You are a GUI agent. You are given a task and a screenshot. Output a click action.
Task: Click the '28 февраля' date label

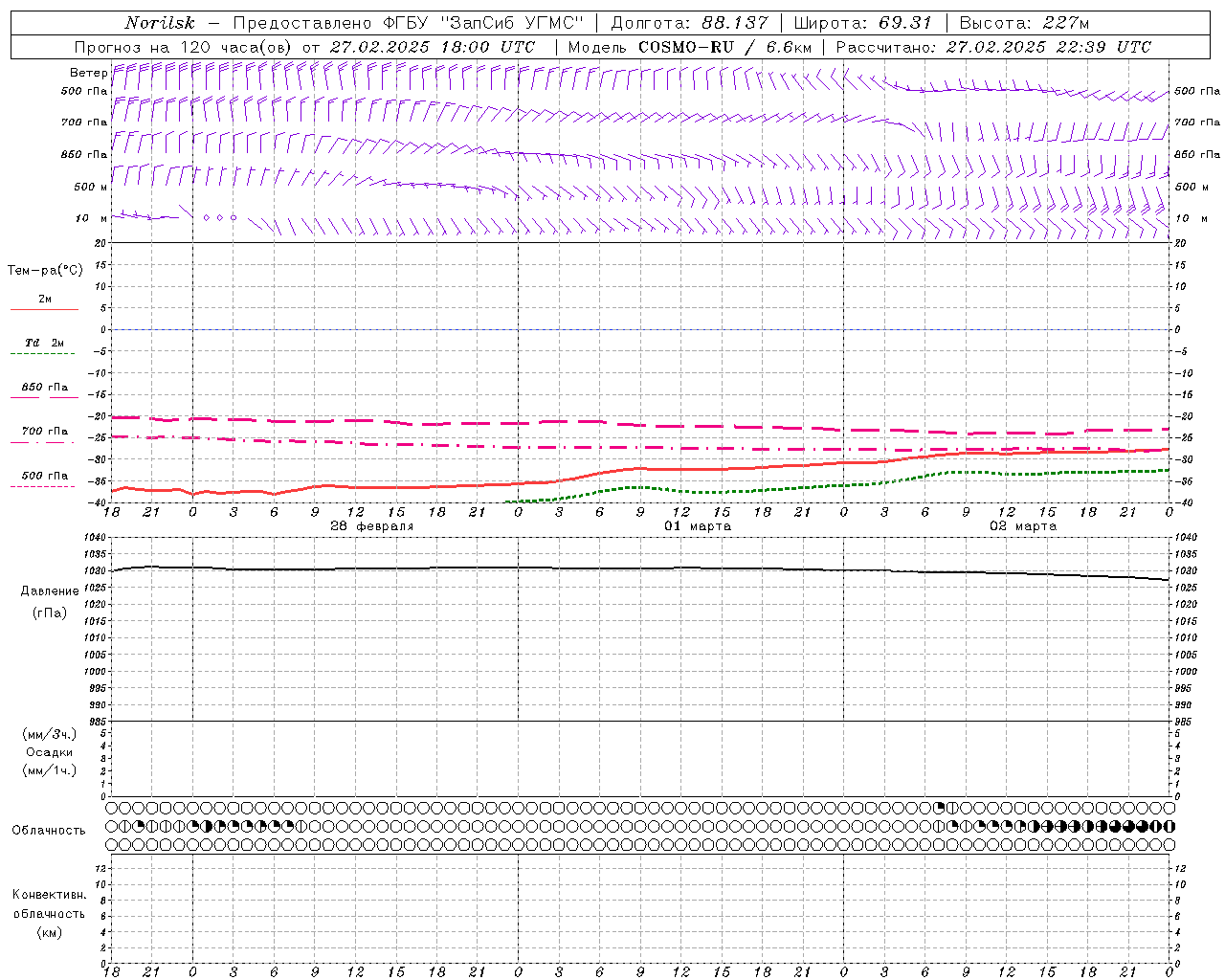pos(372,526)
